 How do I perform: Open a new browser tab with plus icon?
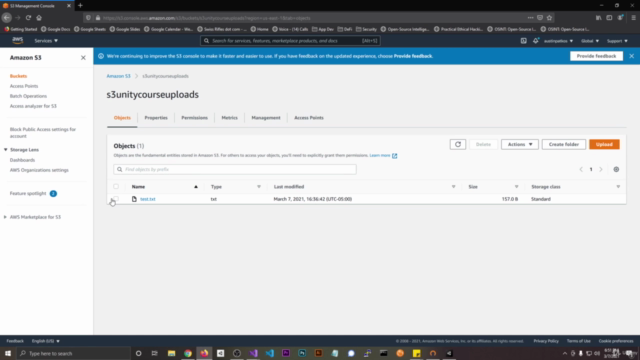80,6
